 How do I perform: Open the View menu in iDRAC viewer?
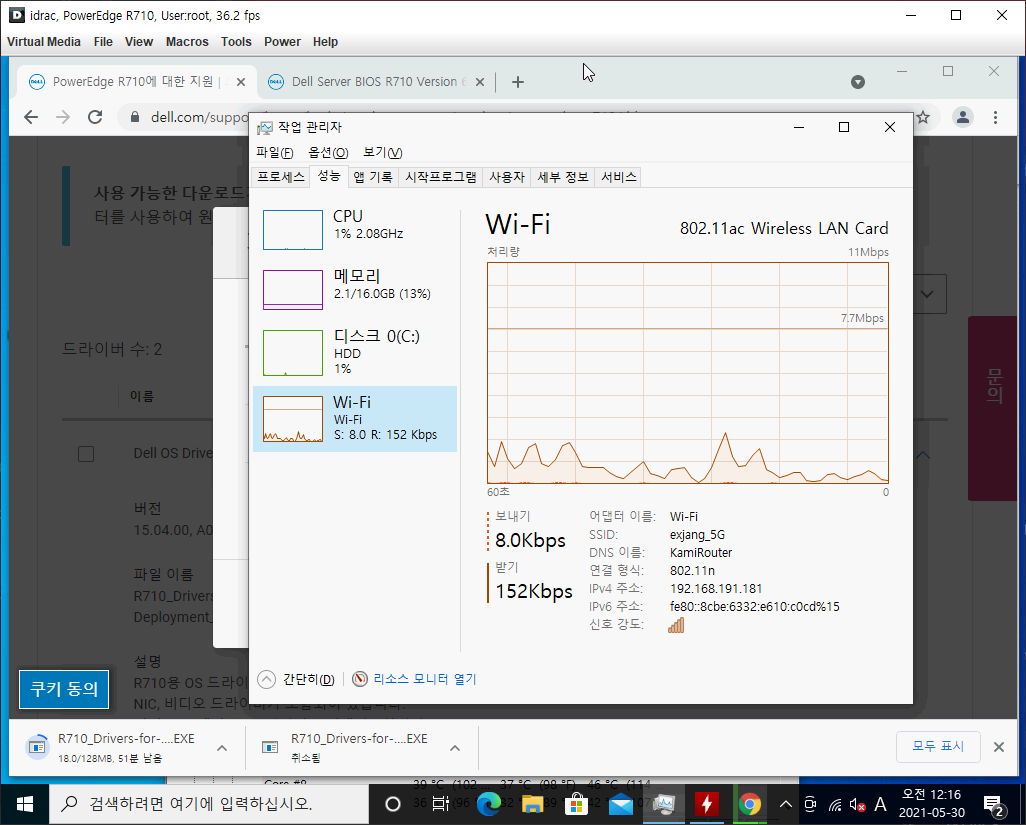[x=139, y=42]
